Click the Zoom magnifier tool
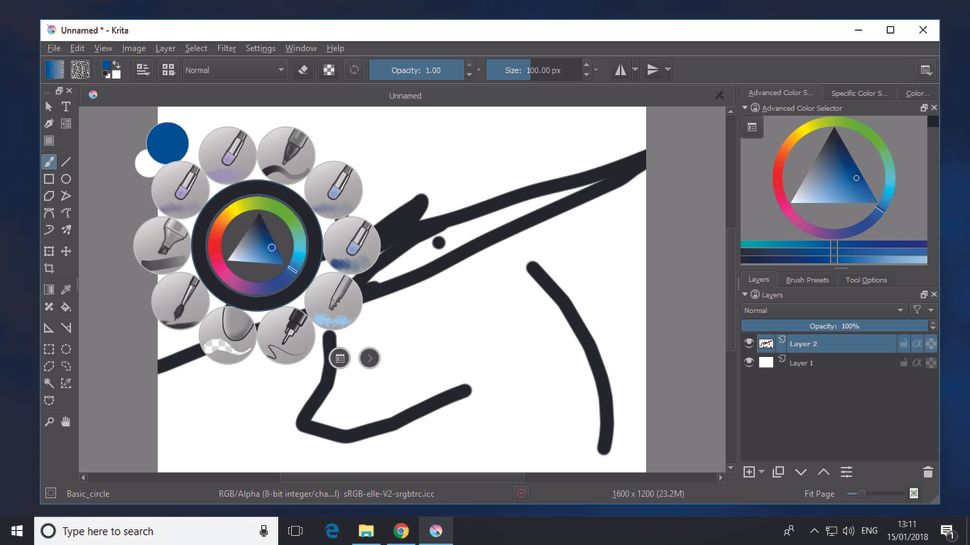970x545 pixels. (x=48, y=422)
